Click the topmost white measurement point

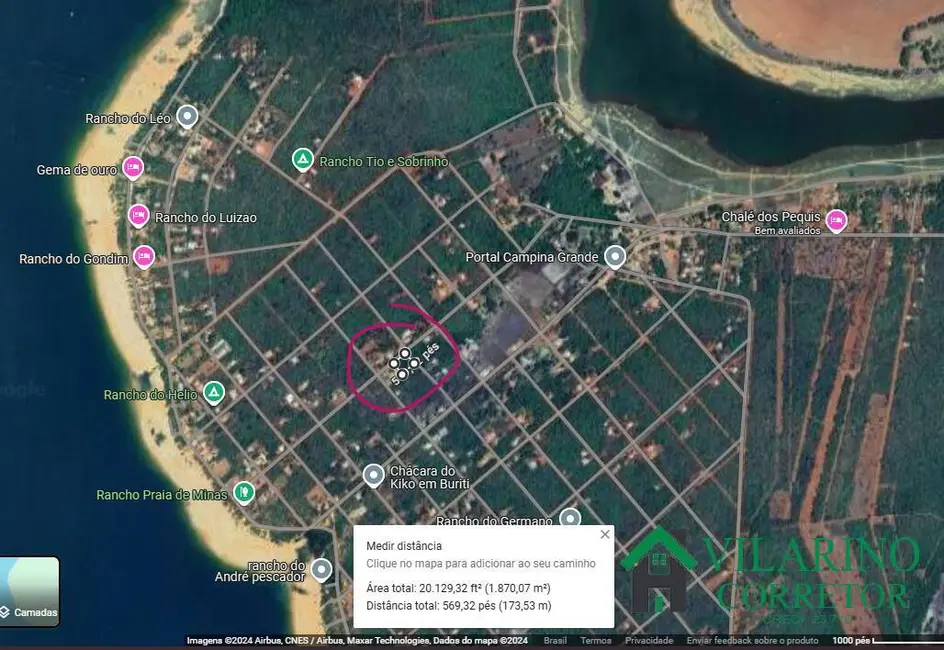[x=405, y=353]
